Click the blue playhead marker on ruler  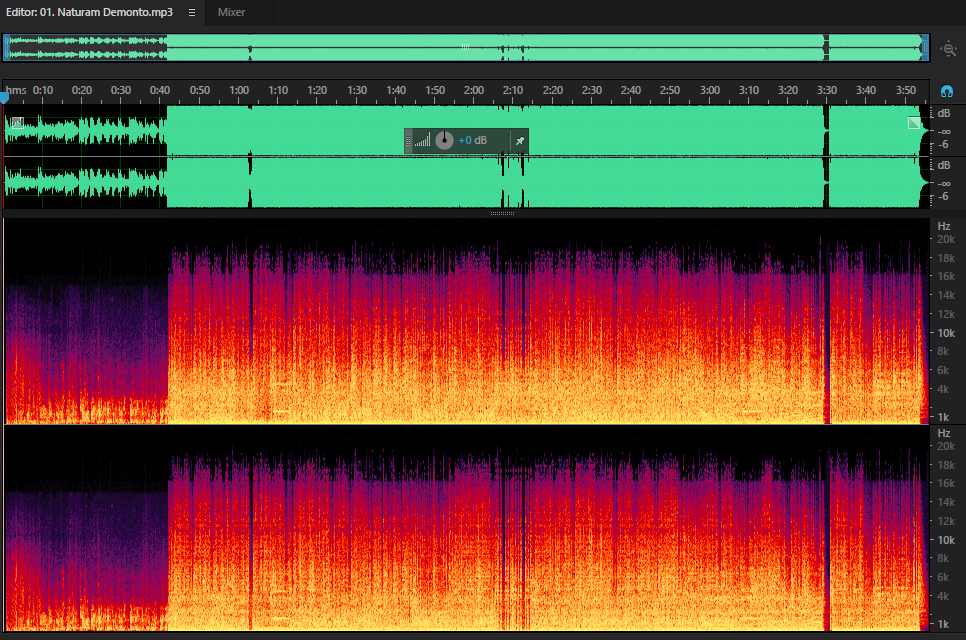click(x=4, y=97)
